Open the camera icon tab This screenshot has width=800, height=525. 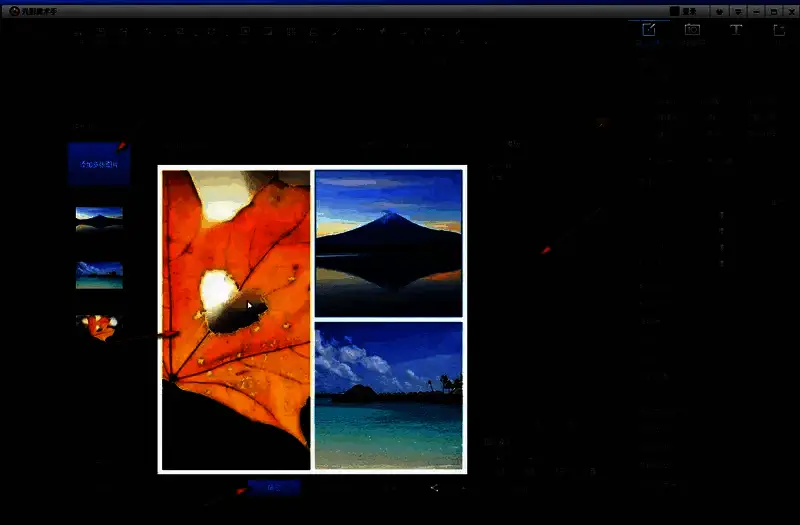(x=692, y=31)
